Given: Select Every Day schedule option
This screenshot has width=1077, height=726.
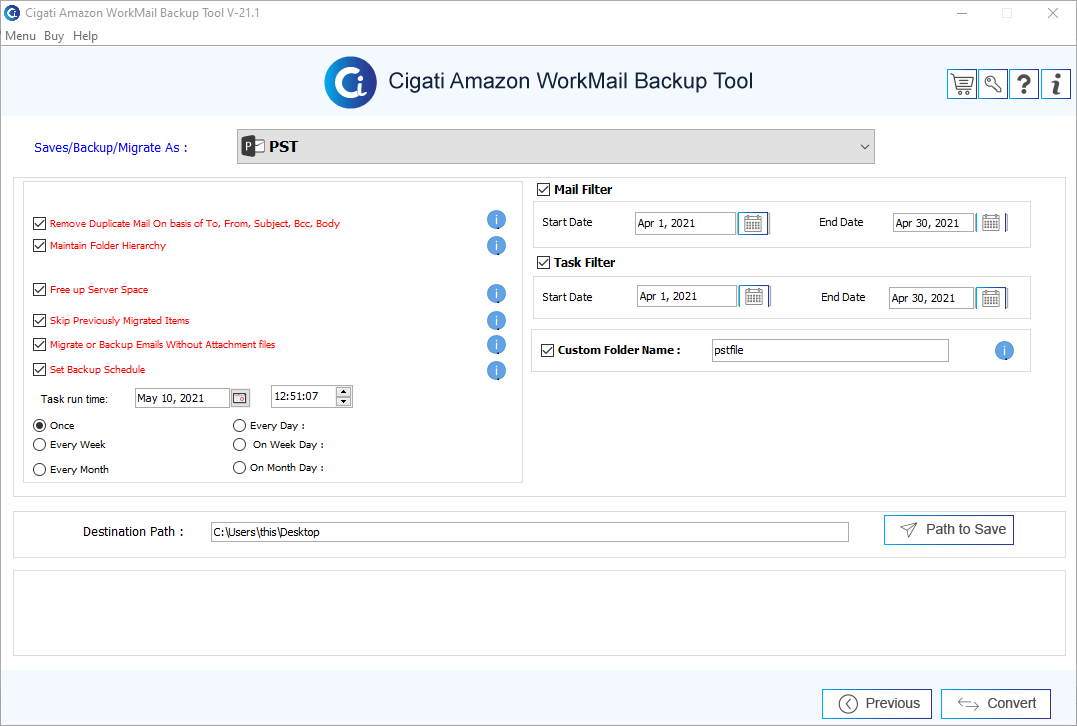Looking at the screenshot, I should point(240,426).
